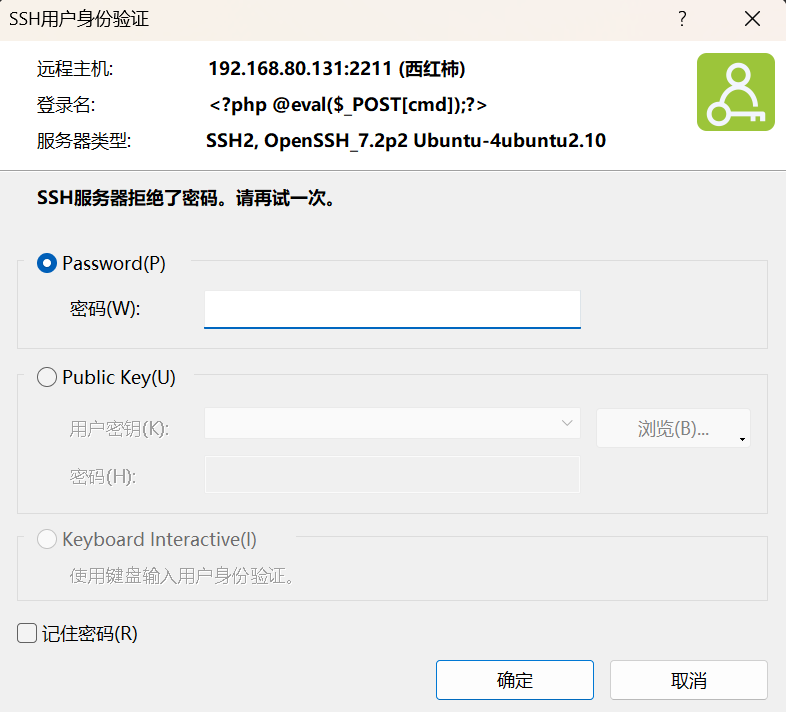Click the 密码(W): label
The image size is (786, 712).
(105, 309)
